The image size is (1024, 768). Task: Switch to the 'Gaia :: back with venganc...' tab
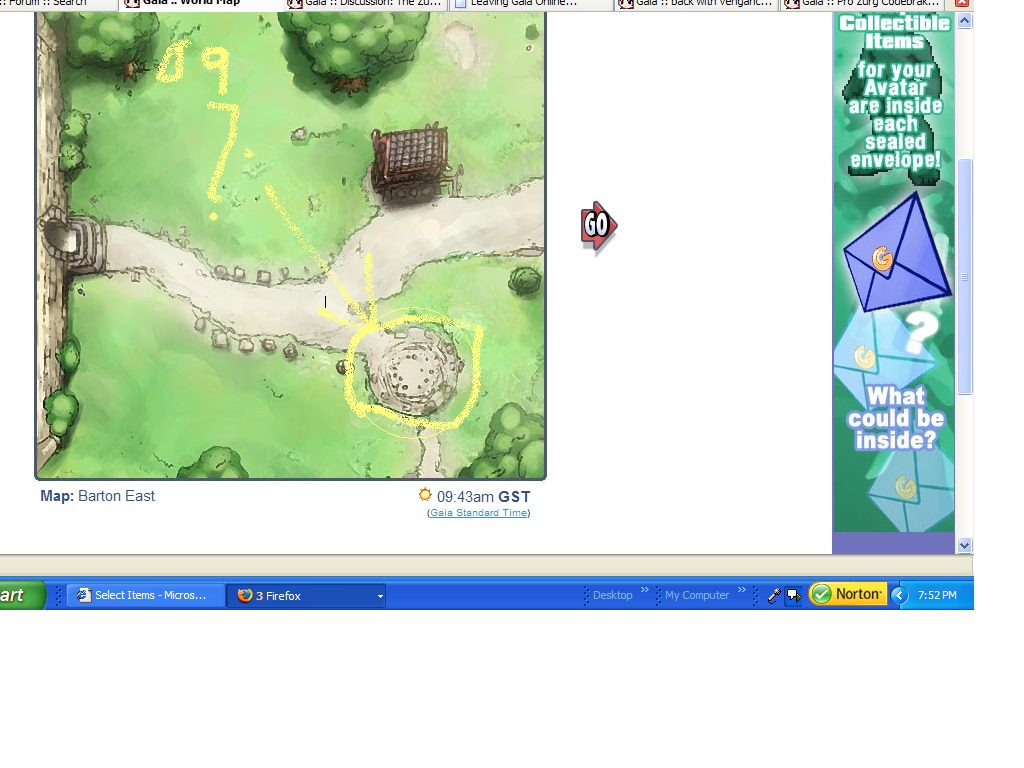click(696, 4)
